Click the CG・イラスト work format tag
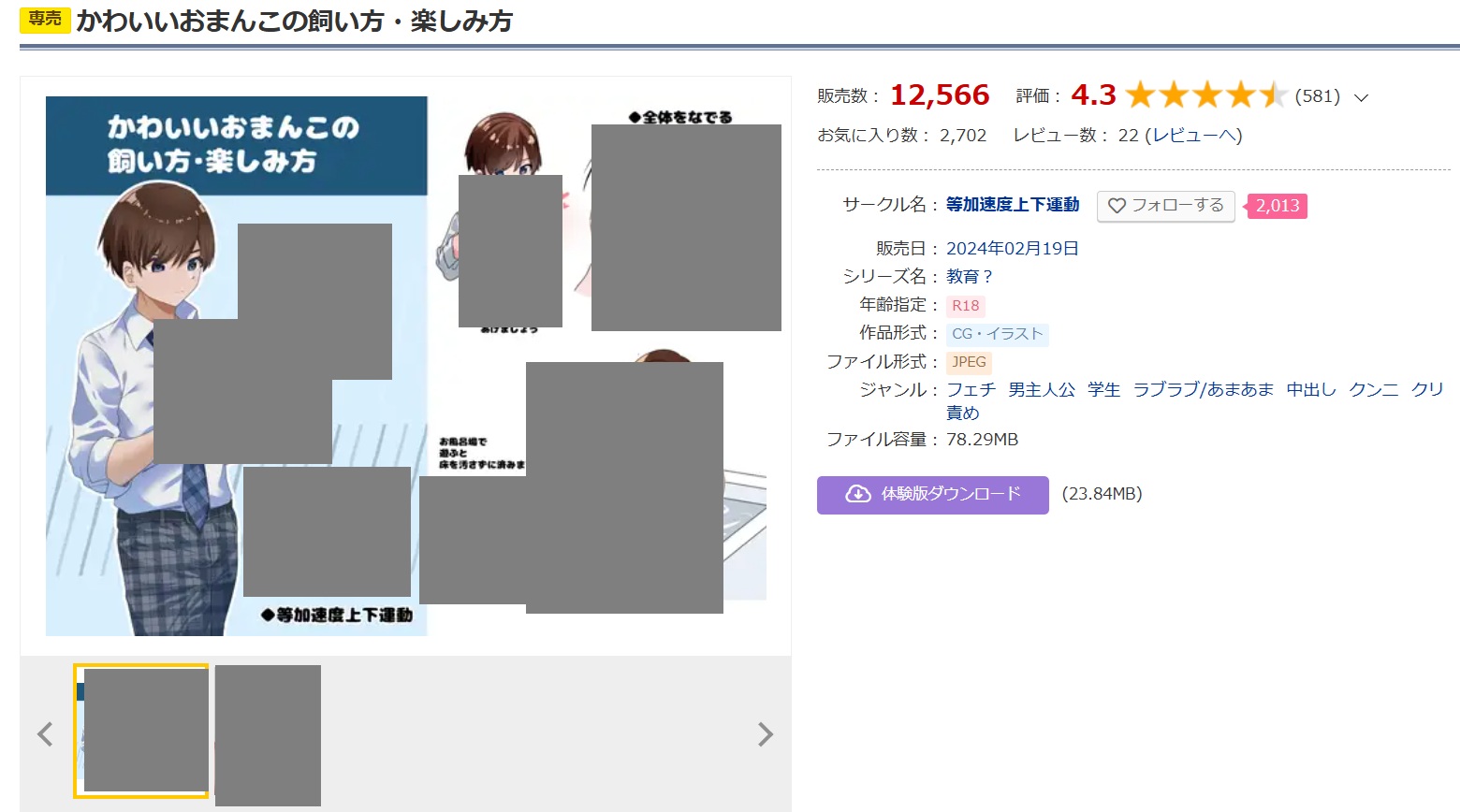The image size is (1460, 812). pyautogui.click(x=997, y=334)
